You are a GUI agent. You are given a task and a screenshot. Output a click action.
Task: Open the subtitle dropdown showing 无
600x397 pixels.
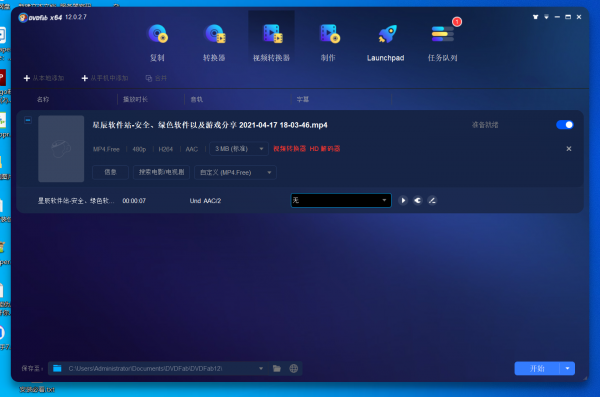tap(341, 201)
